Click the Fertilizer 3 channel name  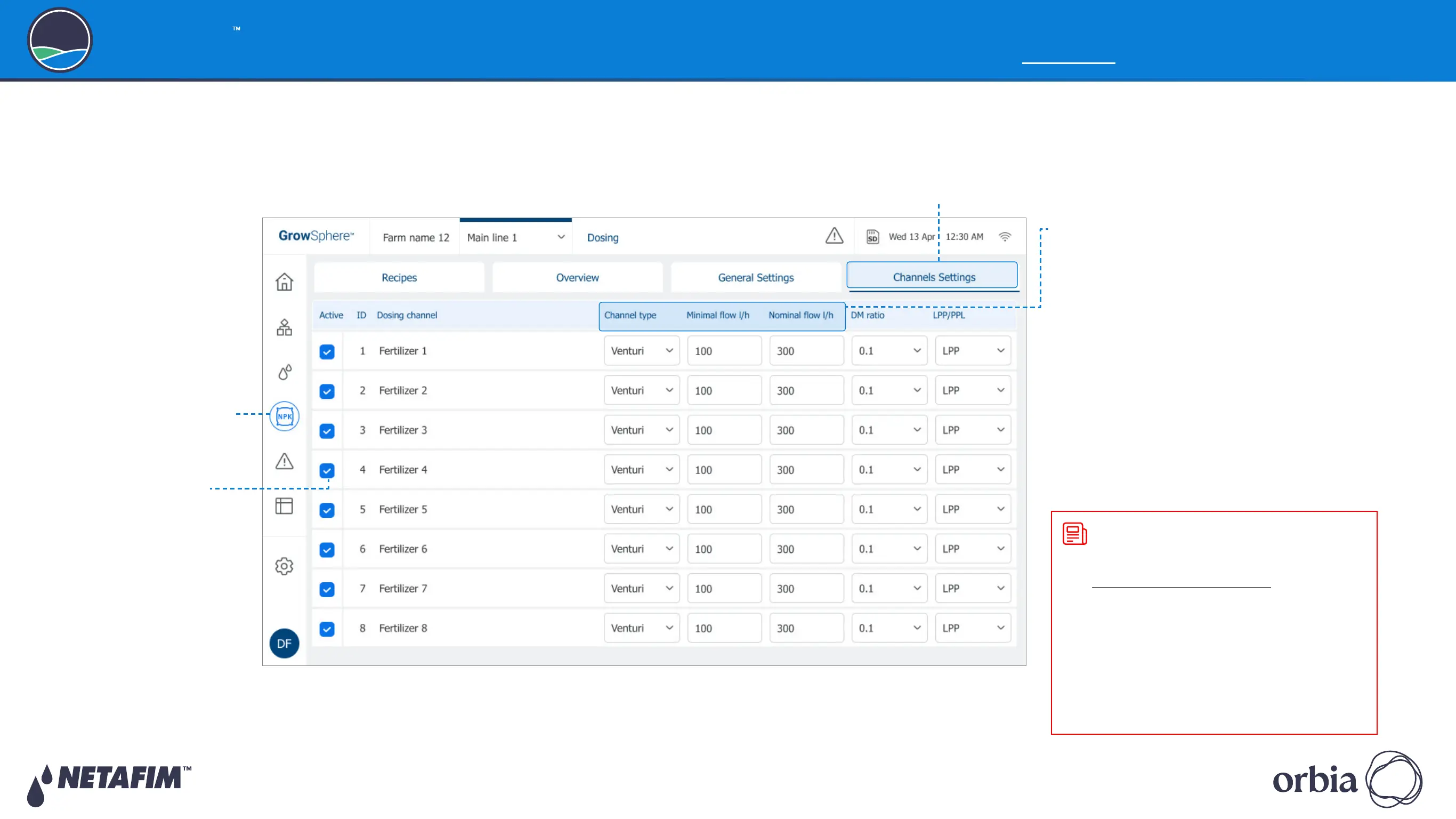click(x=403, y=430)
